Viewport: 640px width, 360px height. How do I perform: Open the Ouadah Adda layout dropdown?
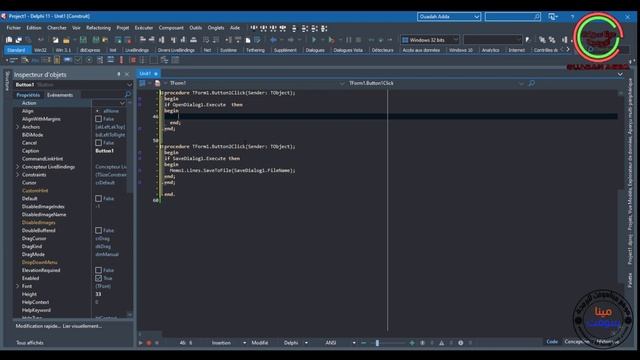[476, 16]
